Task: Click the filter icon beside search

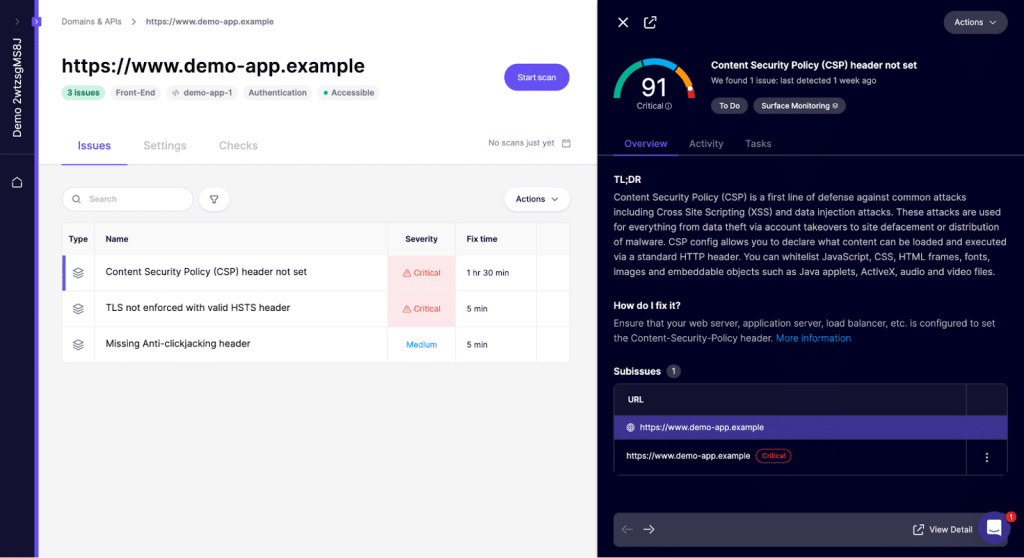Action: (214, 199)
